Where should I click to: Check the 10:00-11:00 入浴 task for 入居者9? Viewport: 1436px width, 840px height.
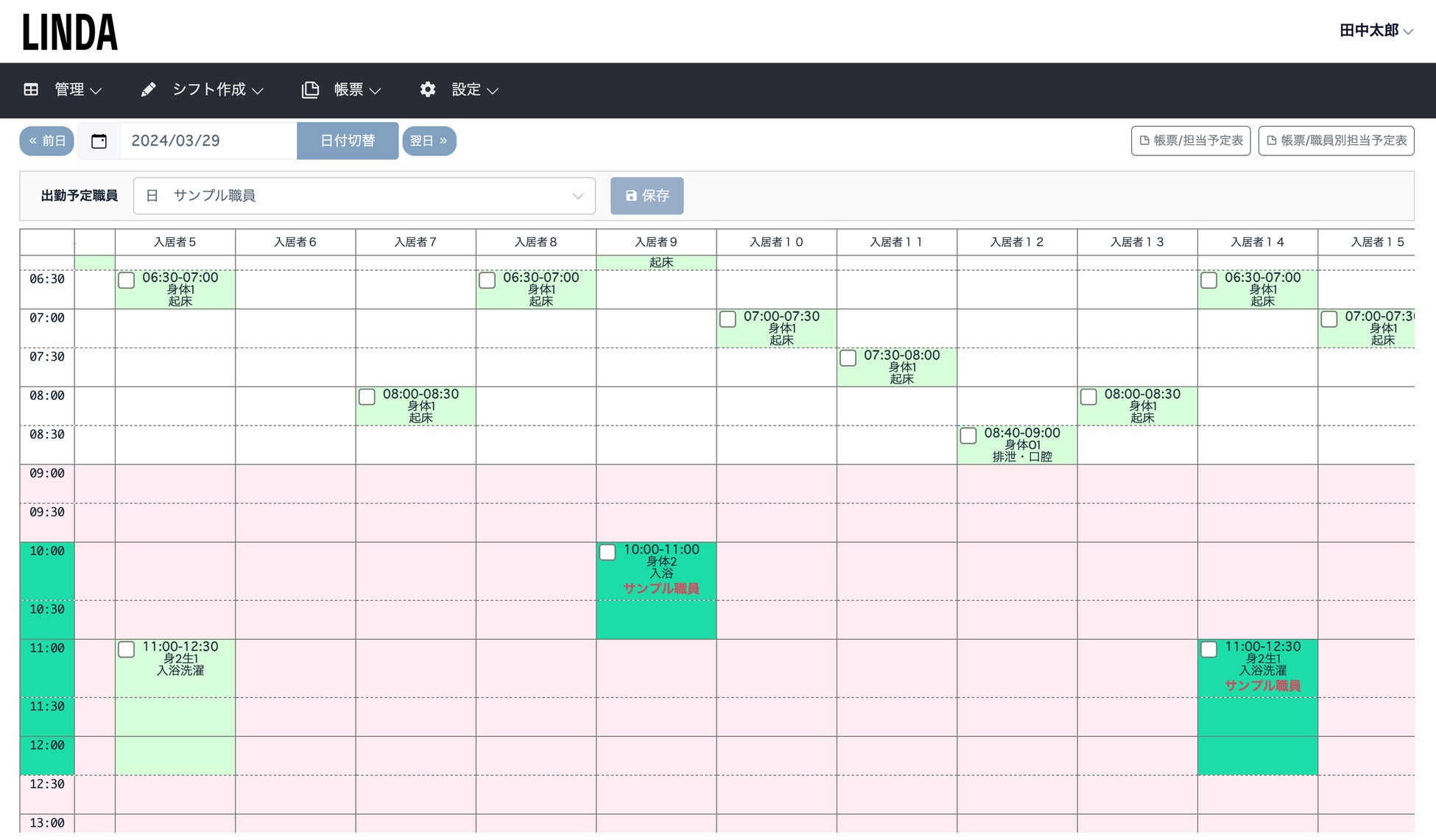(x=608, y=553)
